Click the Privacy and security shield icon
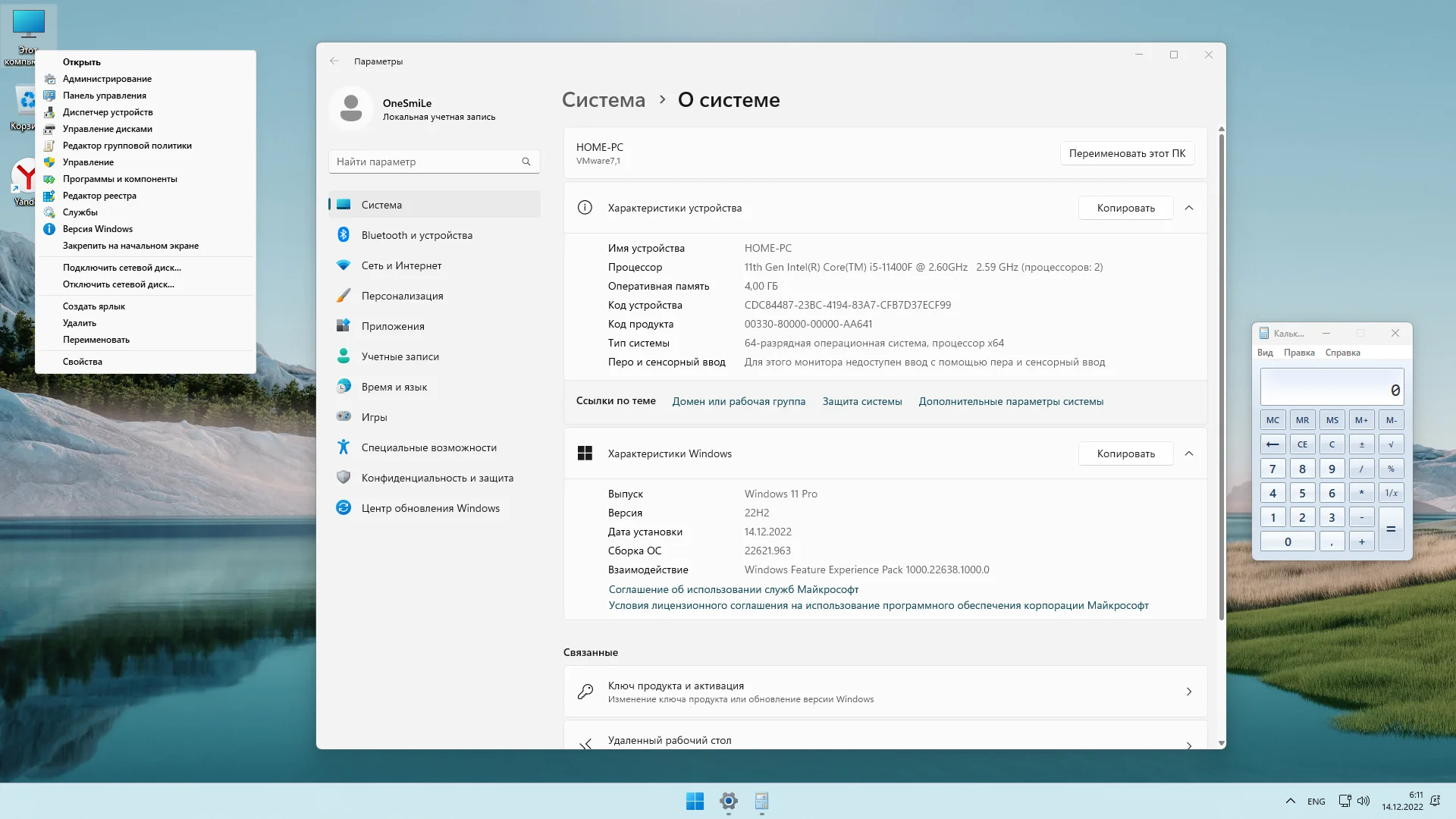1456x819 pixels. point(344,478)
